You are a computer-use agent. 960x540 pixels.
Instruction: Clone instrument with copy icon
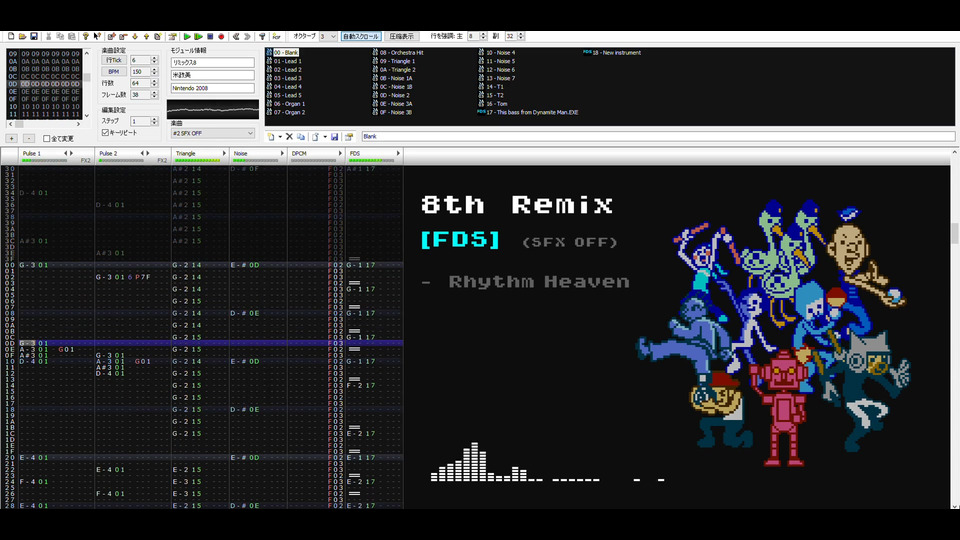tap(301, 137)
